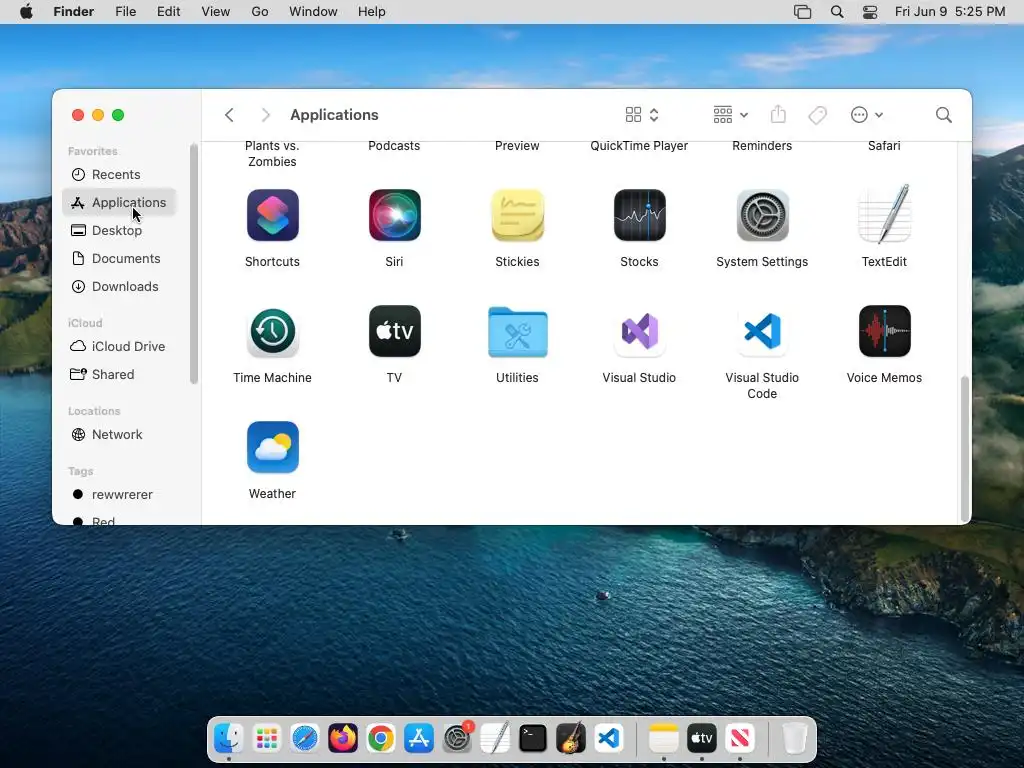Screen dimensions: 1024x768
Task: Select the Stickies app icon
Action: coord(517,216)
